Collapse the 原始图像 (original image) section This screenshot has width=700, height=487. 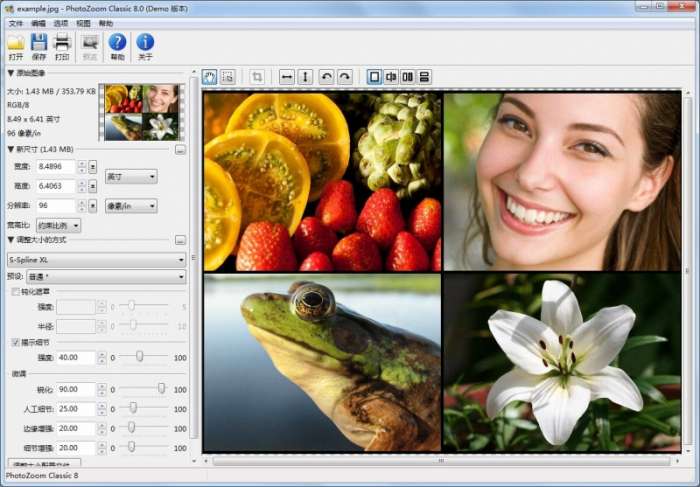click(11, 73)
